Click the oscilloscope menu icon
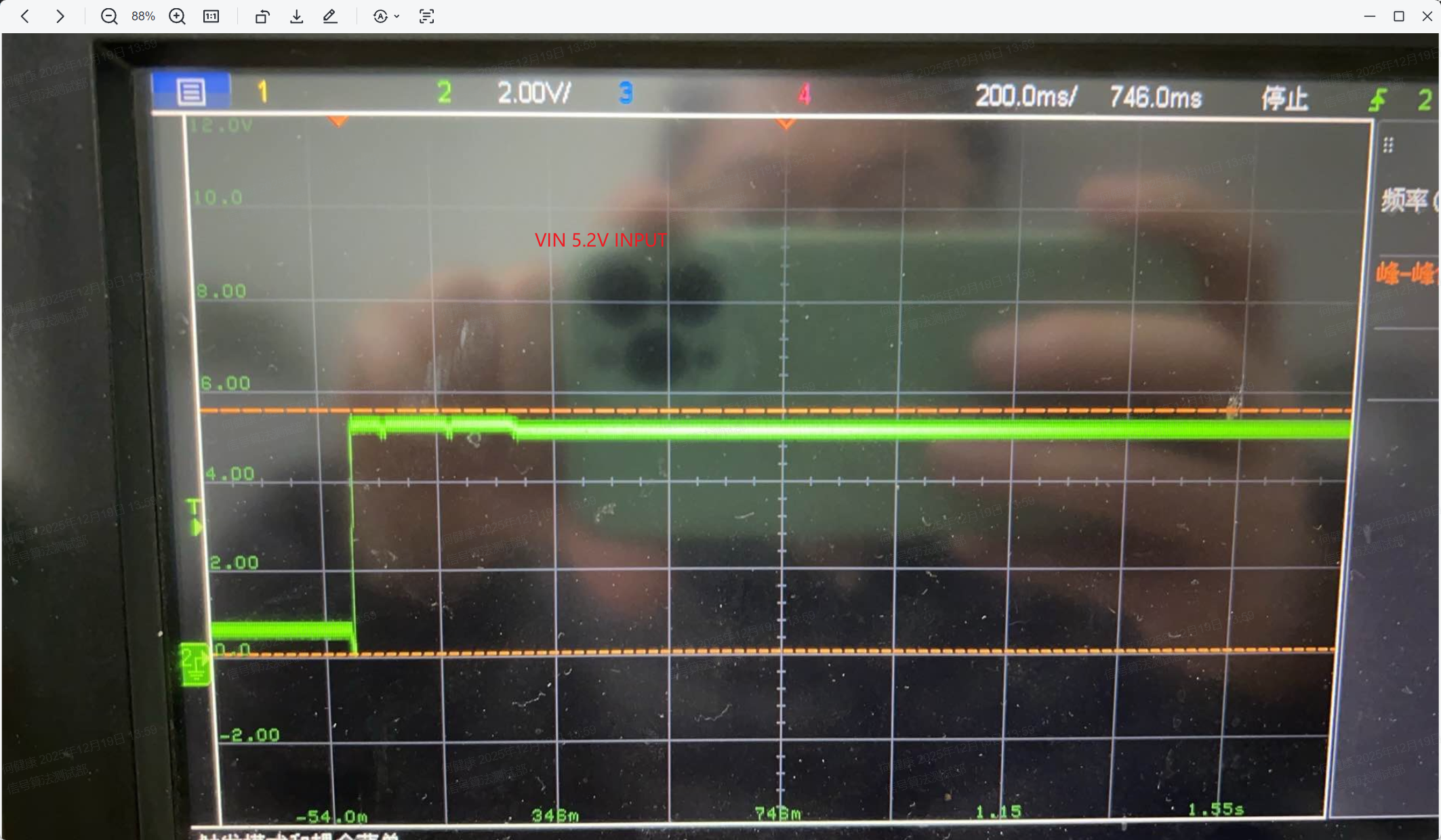The image size is (1441, 840). pyautogui.click(x=191, y=91)
